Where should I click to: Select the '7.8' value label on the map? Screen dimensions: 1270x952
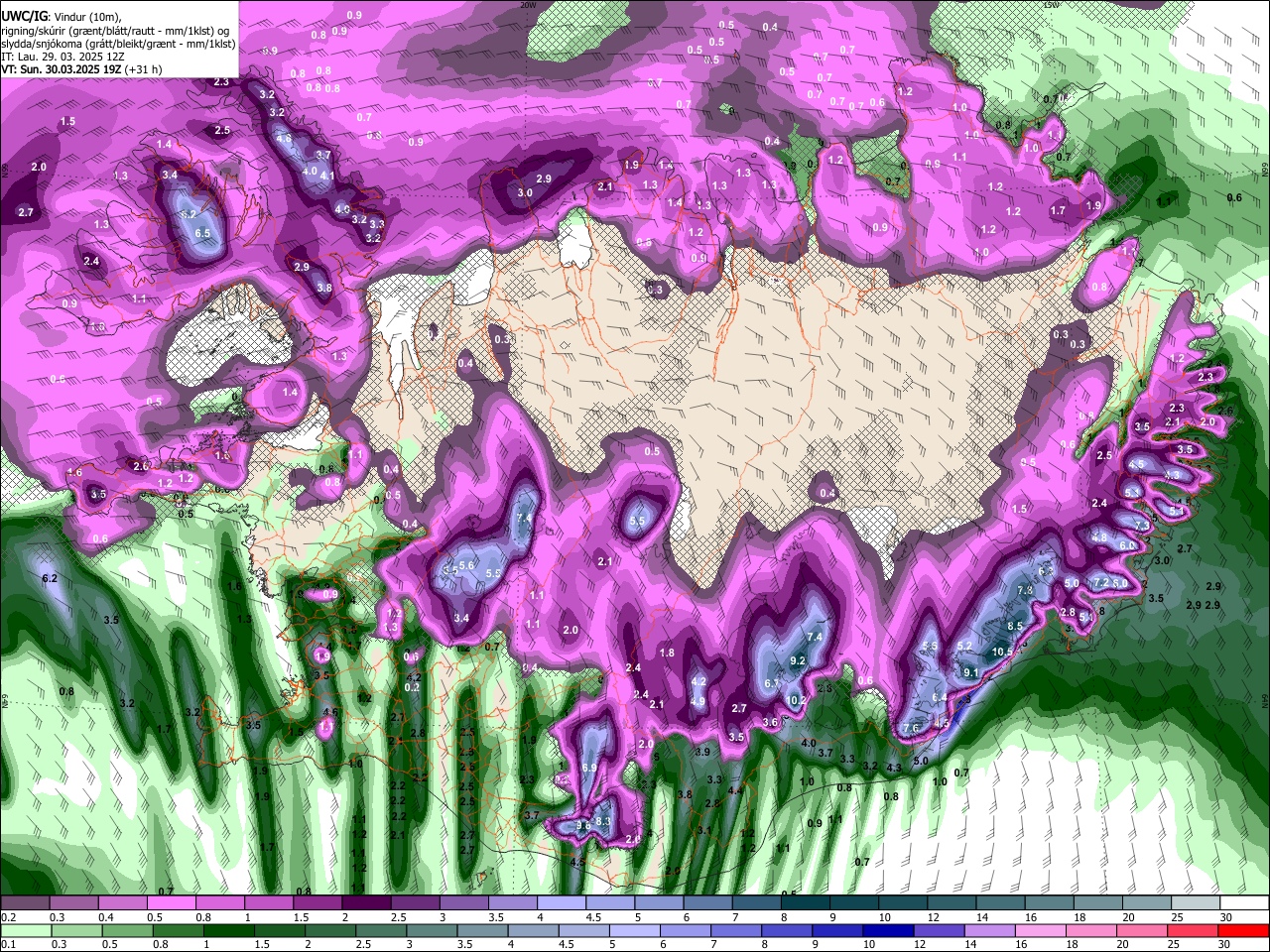(x=1025, y=590)
